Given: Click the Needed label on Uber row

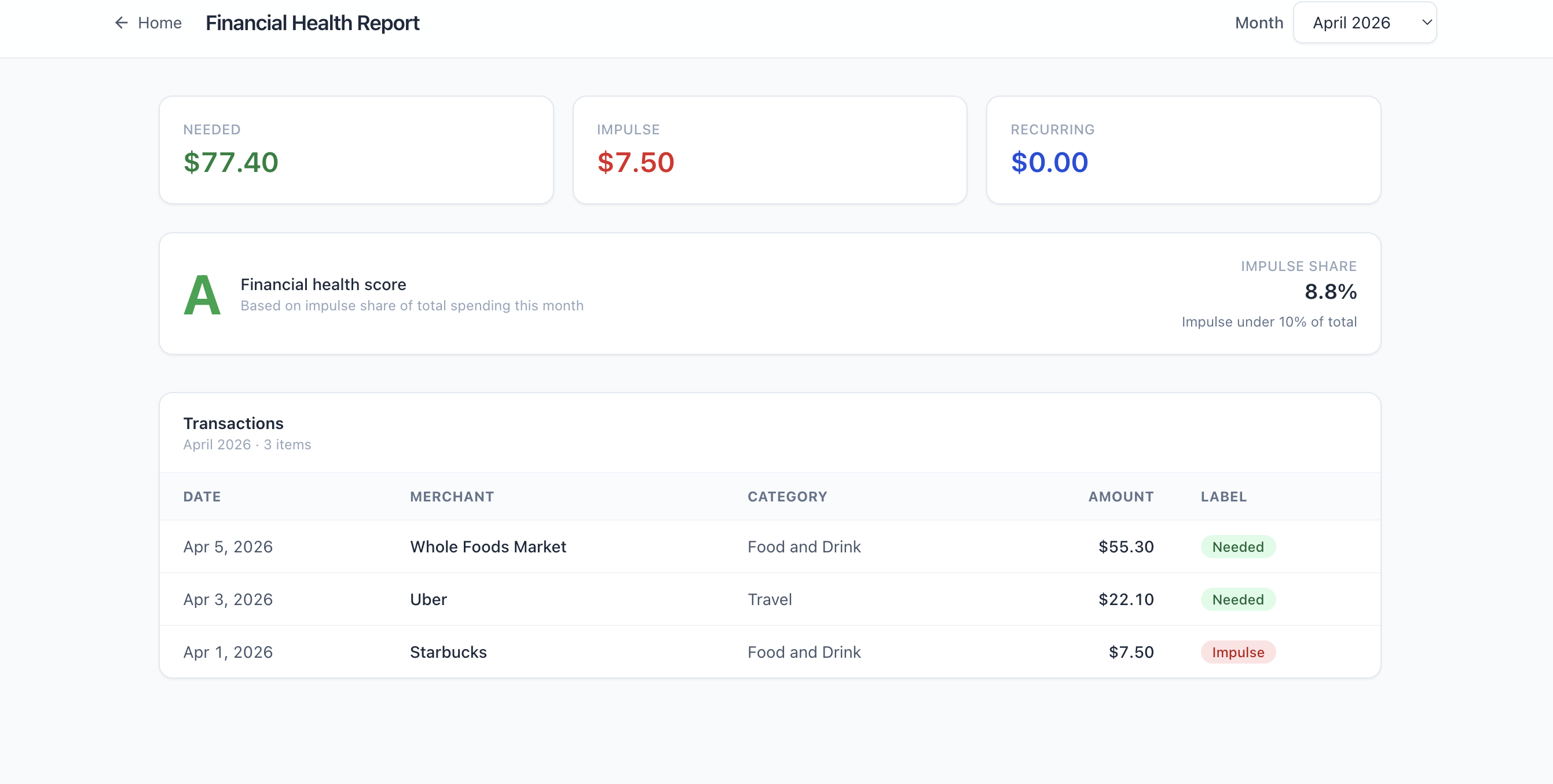Looking at the screenshot, I should coord(1237,599).
